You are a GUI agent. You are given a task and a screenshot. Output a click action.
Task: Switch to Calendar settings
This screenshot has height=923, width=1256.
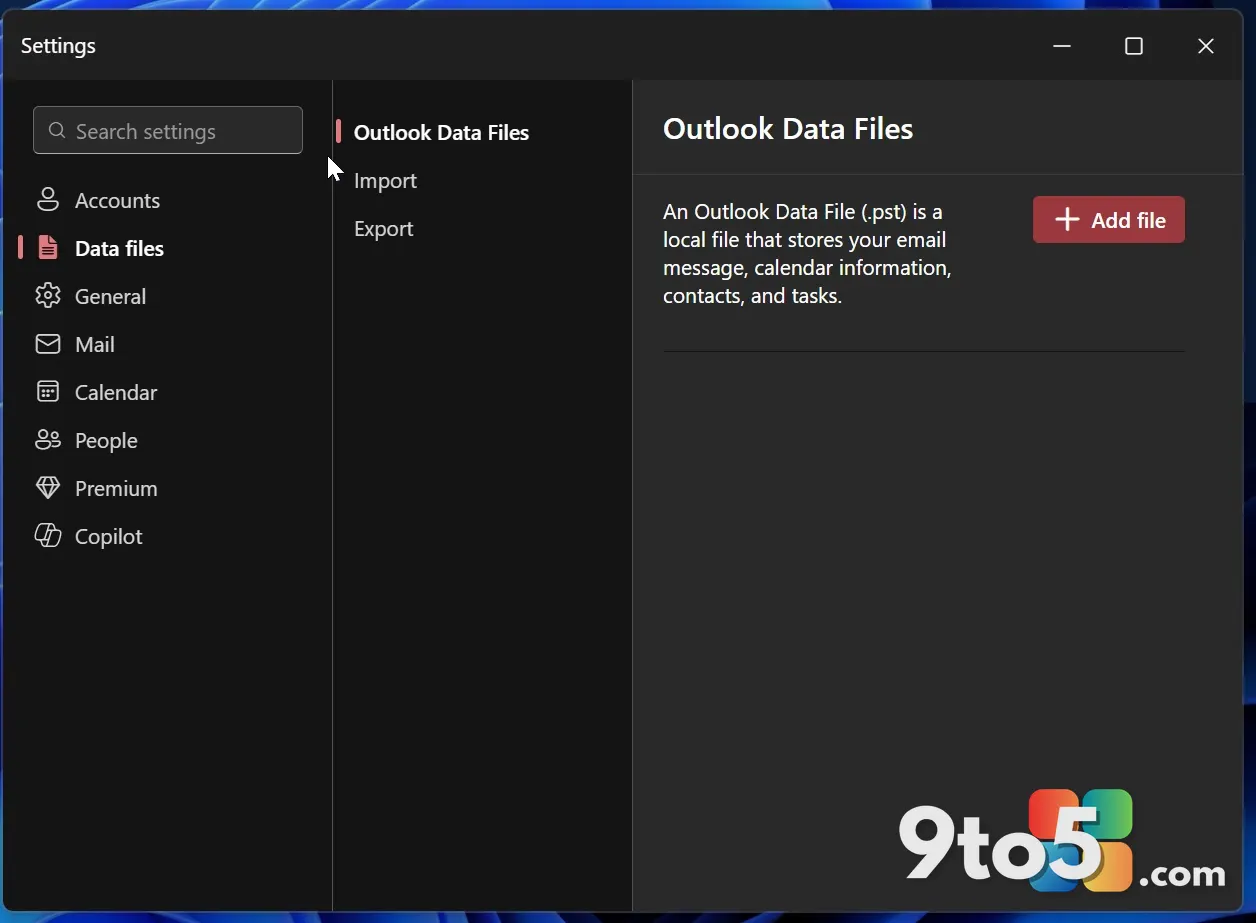point(116,392)
